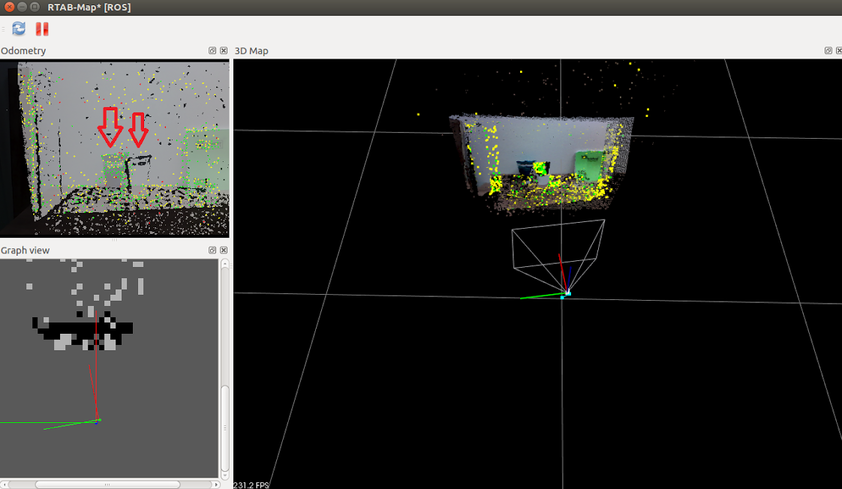Click the Graph view scroll left arrow
This screenshot has height=489, width=842.
5,484
